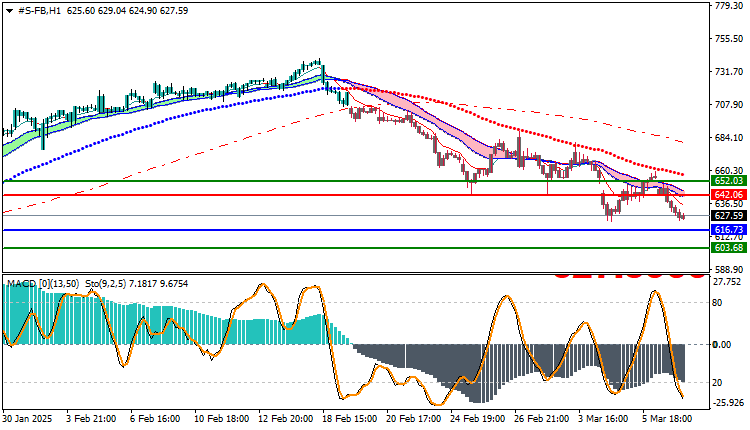Select the 27.752 indicator scale value

[x=728, y=282]
